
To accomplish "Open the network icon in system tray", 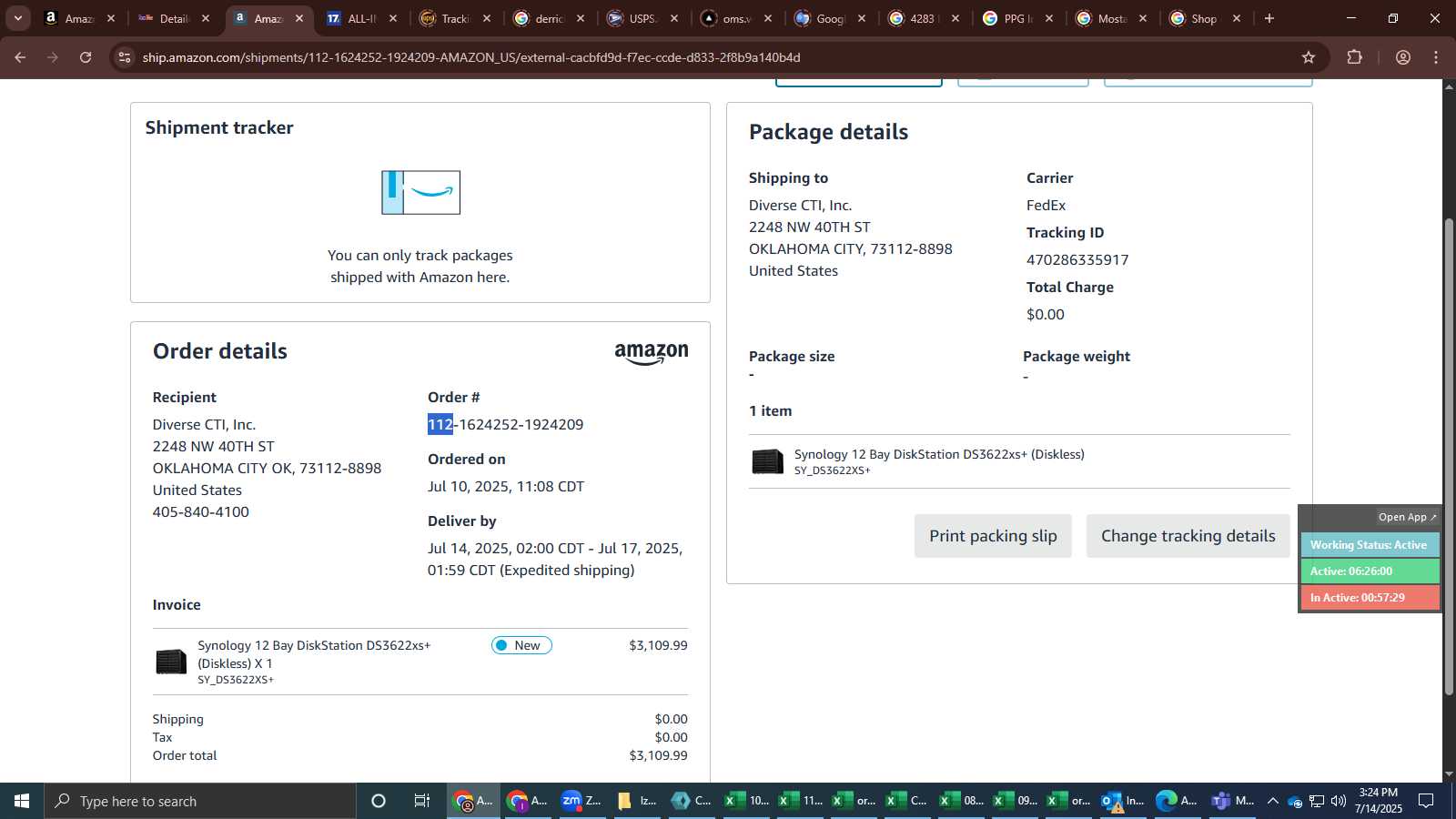I will pos(1317,801).
